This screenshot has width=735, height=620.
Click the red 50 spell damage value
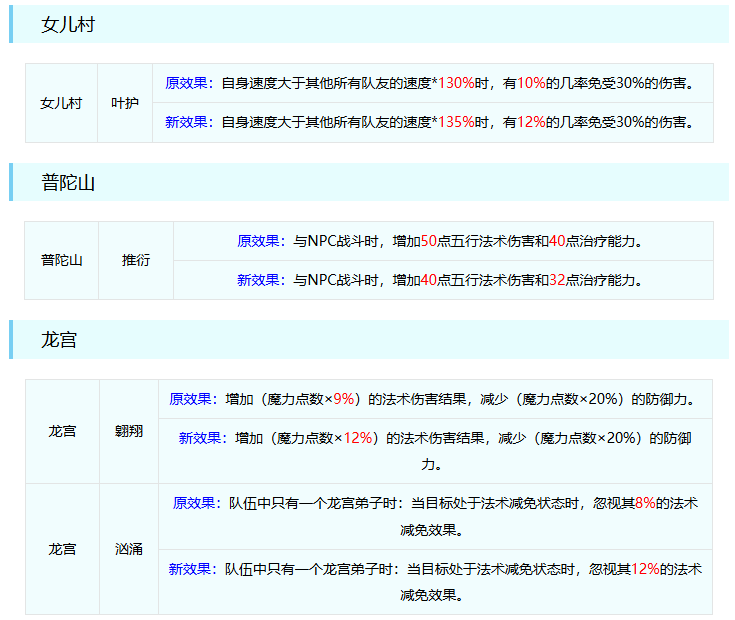428,241
